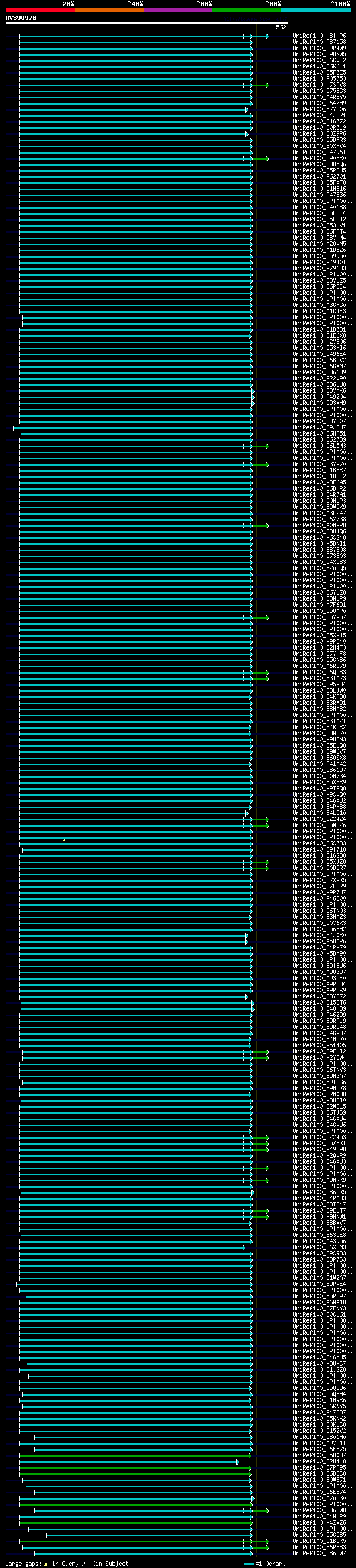Screen dimensions: 356x1568
Task: Select the UniRef100_Q2H4F3 label
Action: 319,647
